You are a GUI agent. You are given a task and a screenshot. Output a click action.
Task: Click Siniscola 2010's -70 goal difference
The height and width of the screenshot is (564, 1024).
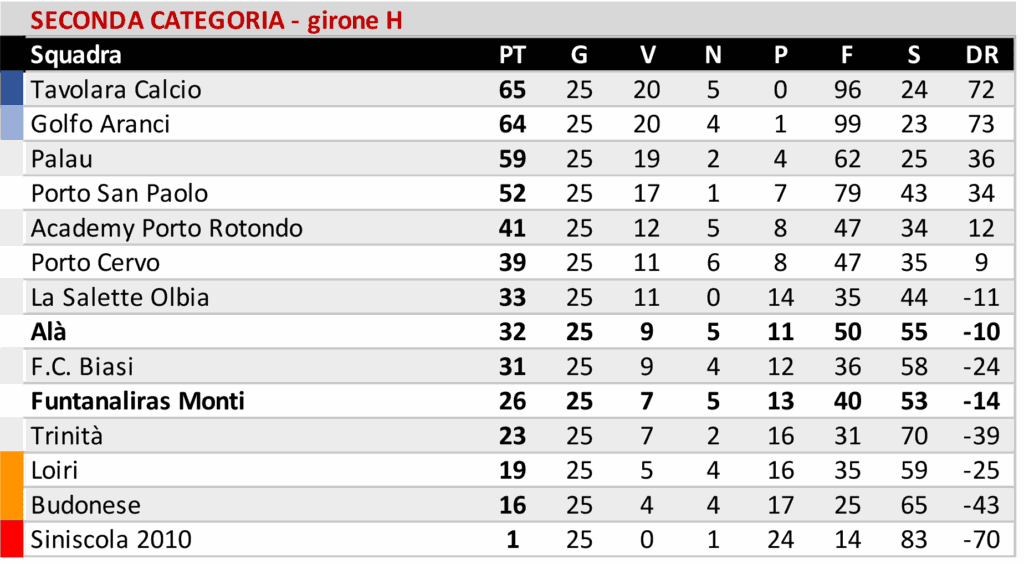981,540
